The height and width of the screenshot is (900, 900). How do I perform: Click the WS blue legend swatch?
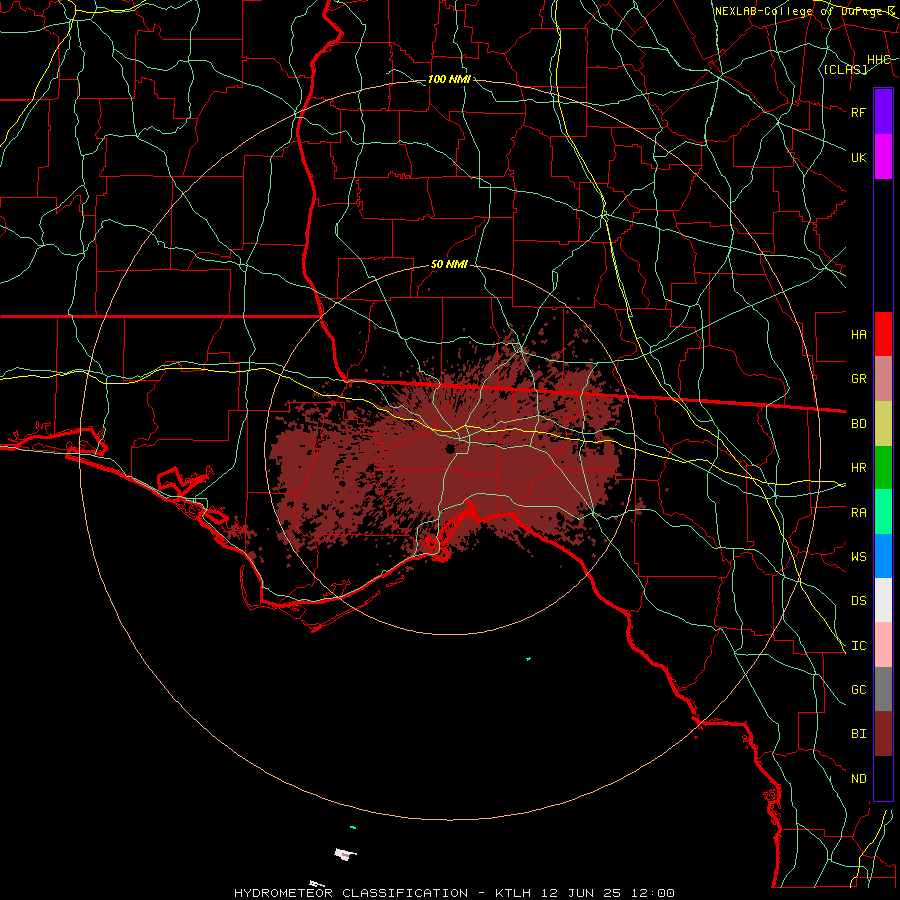coord(883,556)
